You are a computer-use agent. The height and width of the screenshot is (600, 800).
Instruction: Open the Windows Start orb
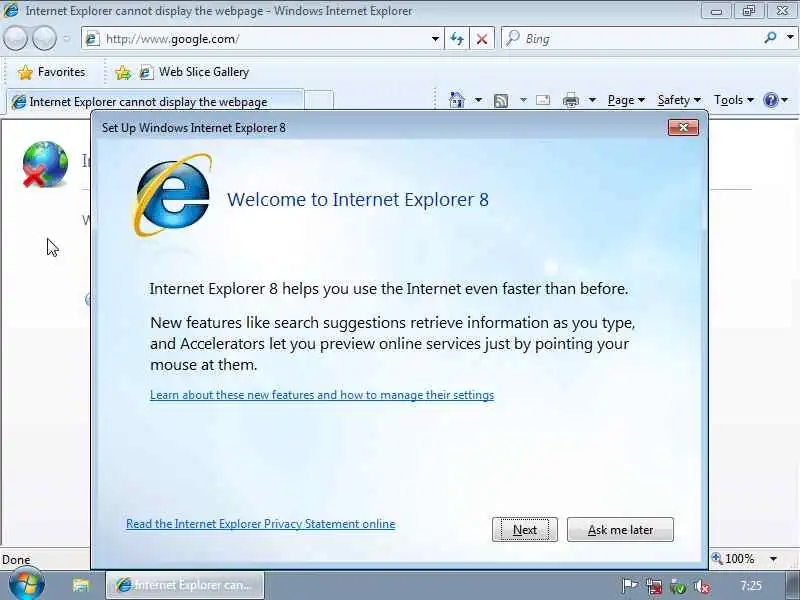[x=27, y=584]
